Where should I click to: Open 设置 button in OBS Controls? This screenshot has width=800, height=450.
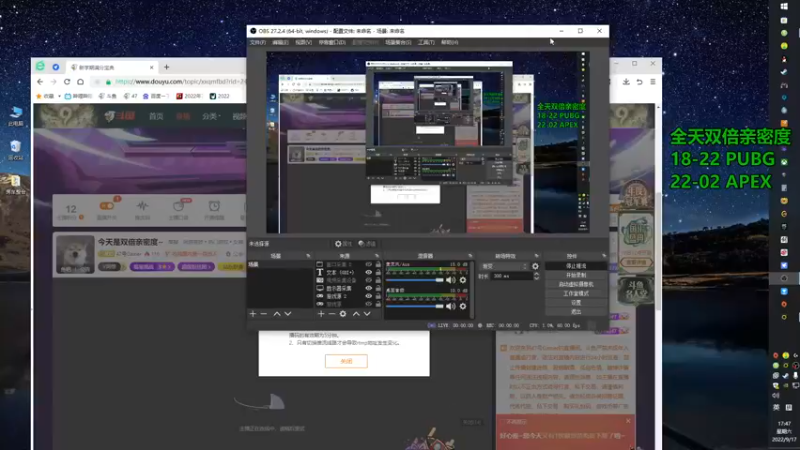pyautogui.click(x=576, y=303)
